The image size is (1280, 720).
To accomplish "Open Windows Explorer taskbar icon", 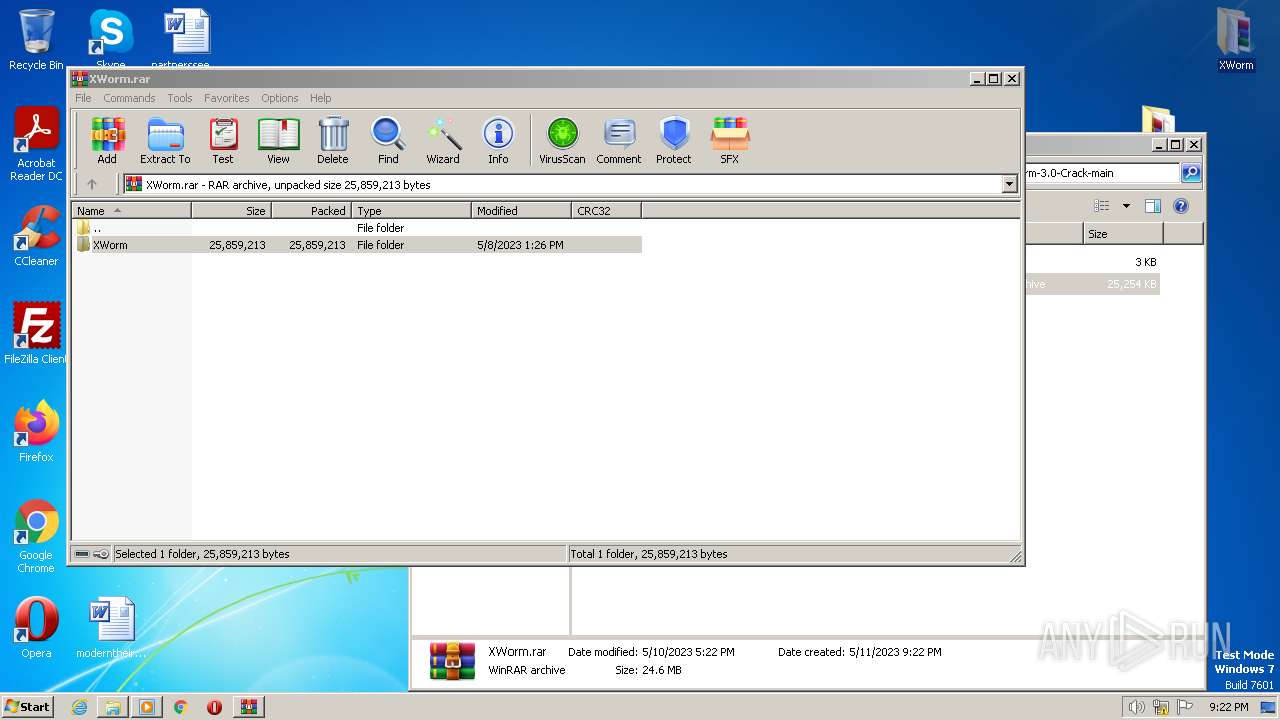I will tap(113, 707).
